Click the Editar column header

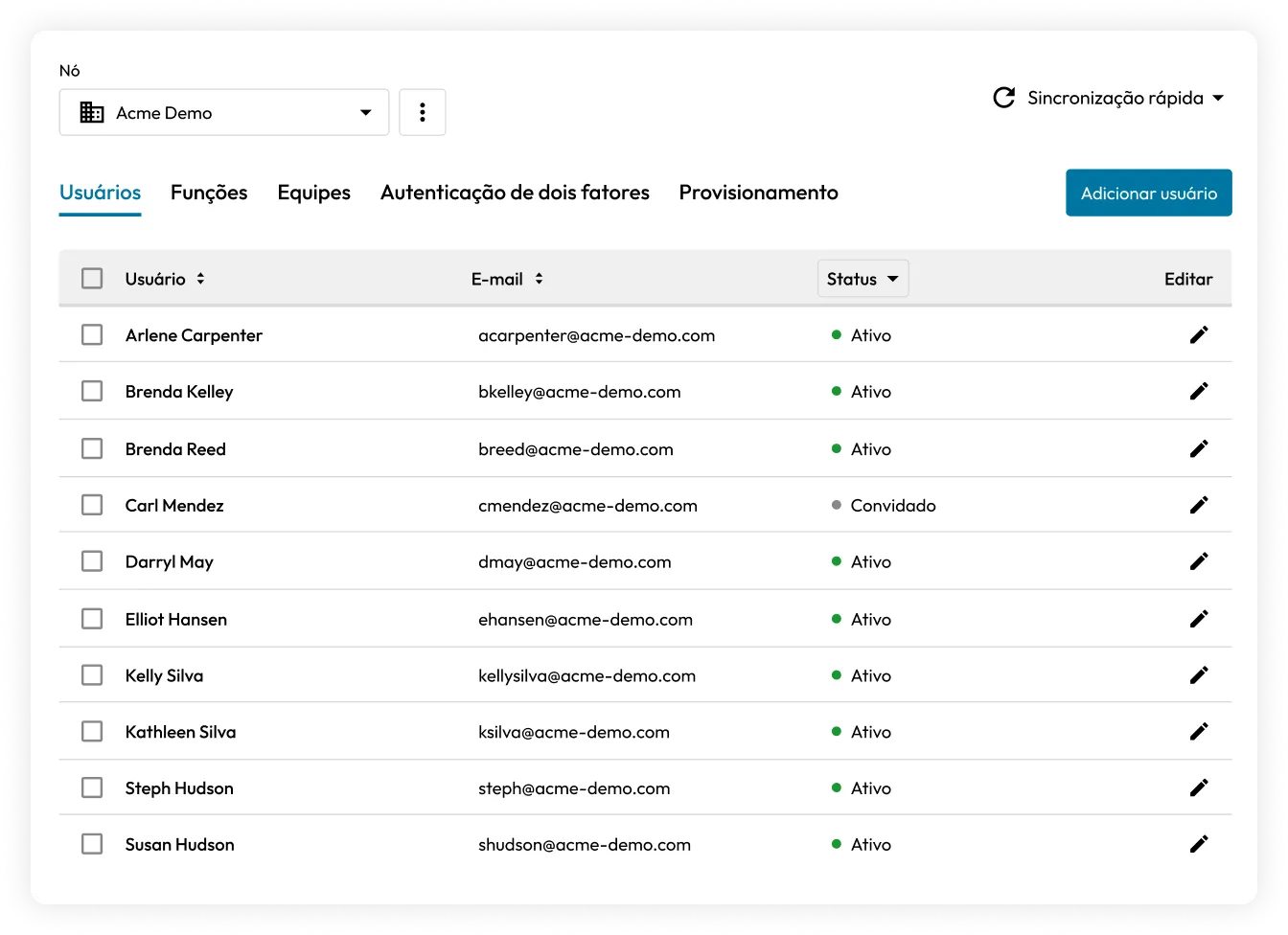(1188, 279)
